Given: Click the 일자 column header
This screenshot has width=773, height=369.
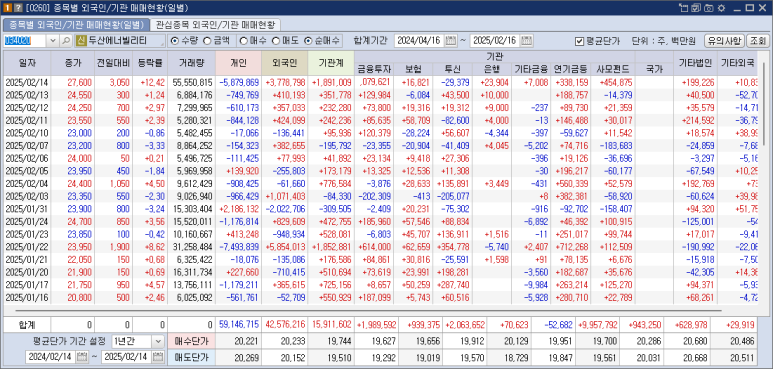Looking at the screenshot, I should pos(27,63).
